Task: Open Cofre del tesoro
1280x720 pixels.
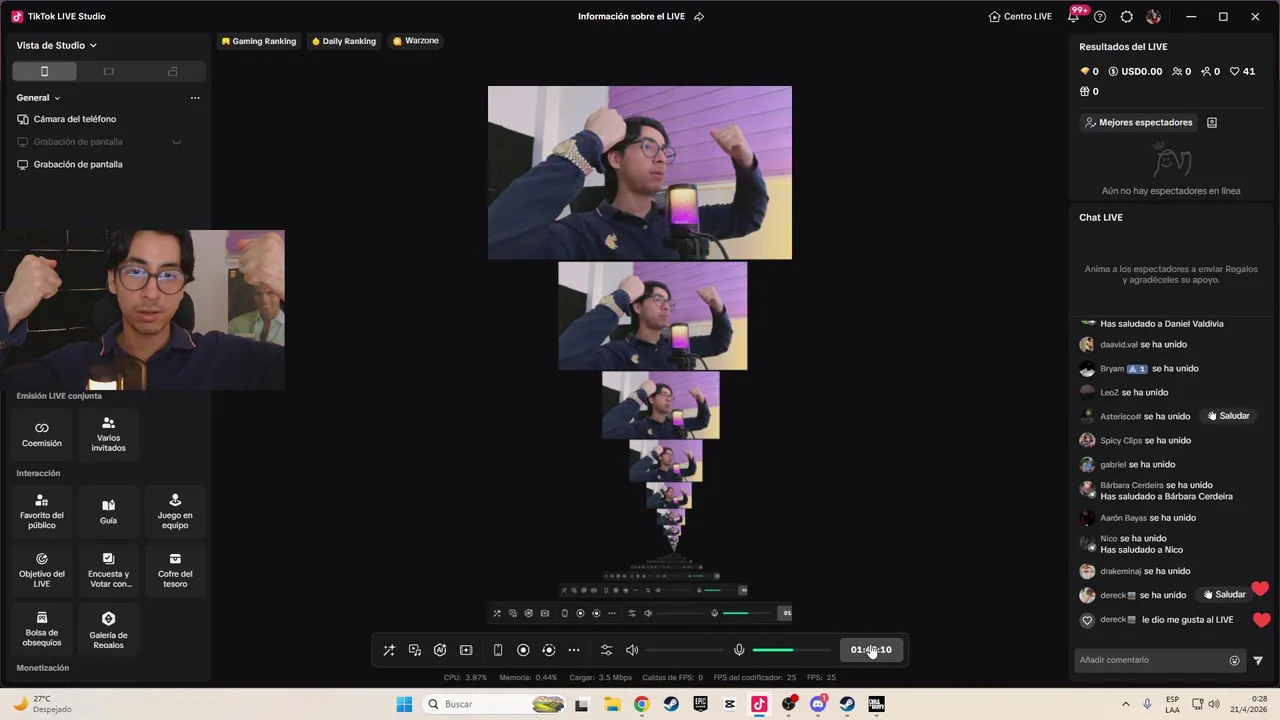Action: 175,570
